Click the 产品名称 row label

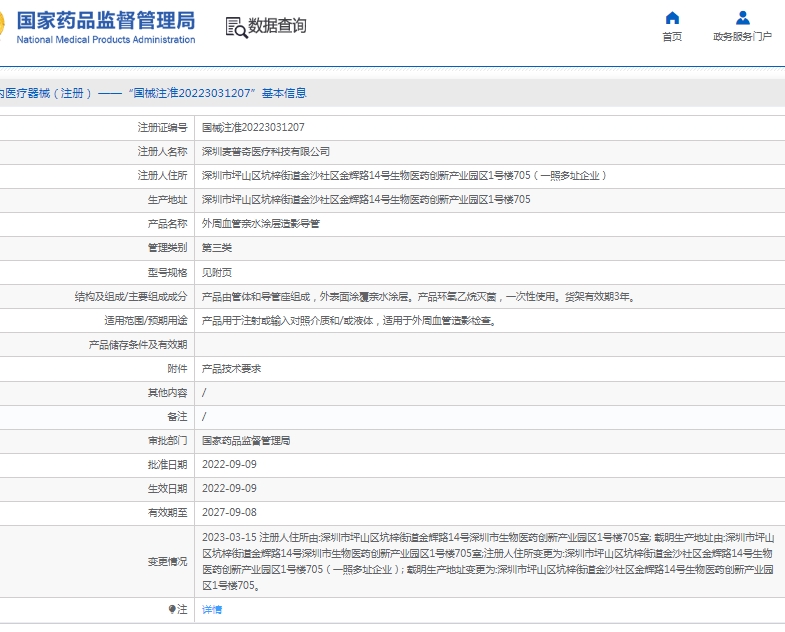coord(167,224)
